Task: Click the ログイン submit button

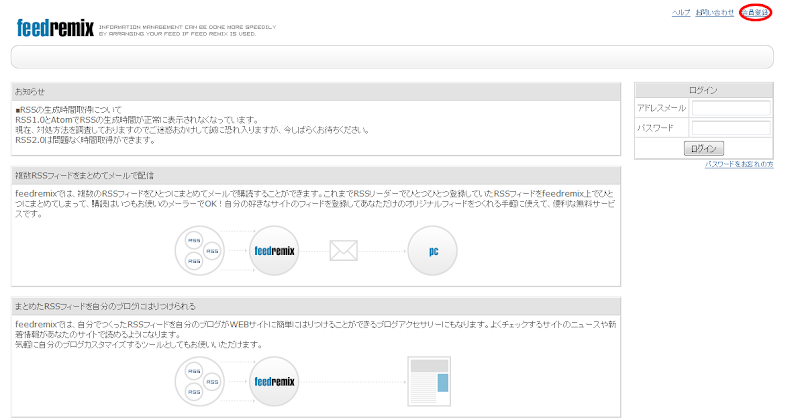Action: point(704,149)
